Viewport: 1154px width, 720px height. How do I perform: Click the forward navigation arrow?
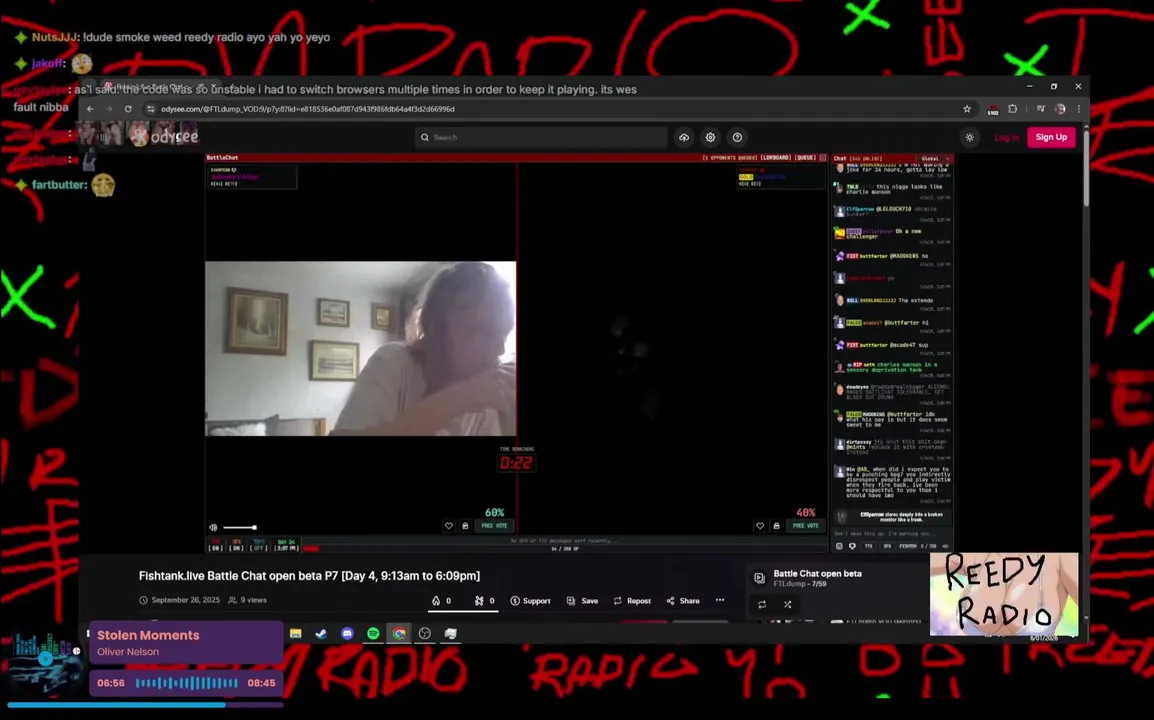109,109
